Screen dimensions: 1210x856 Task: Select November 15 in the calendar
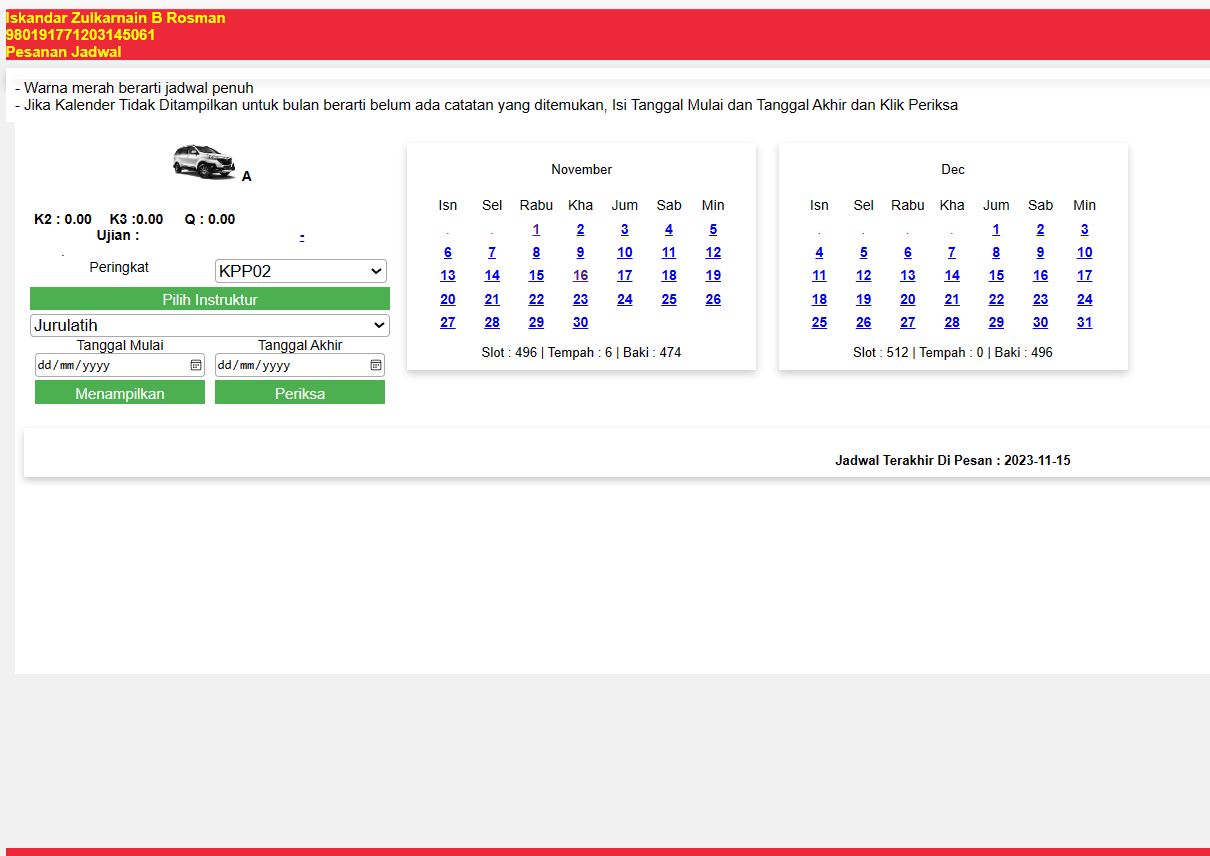[x=536, y=276]
